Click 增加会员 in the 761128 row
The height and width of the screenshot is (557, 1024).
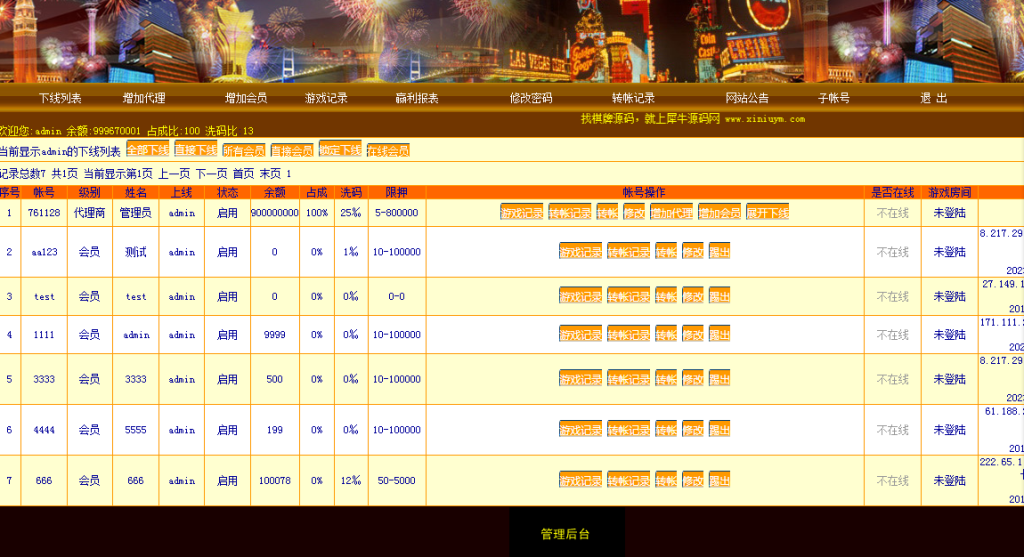pyautogui.click(x=719, y=212)
